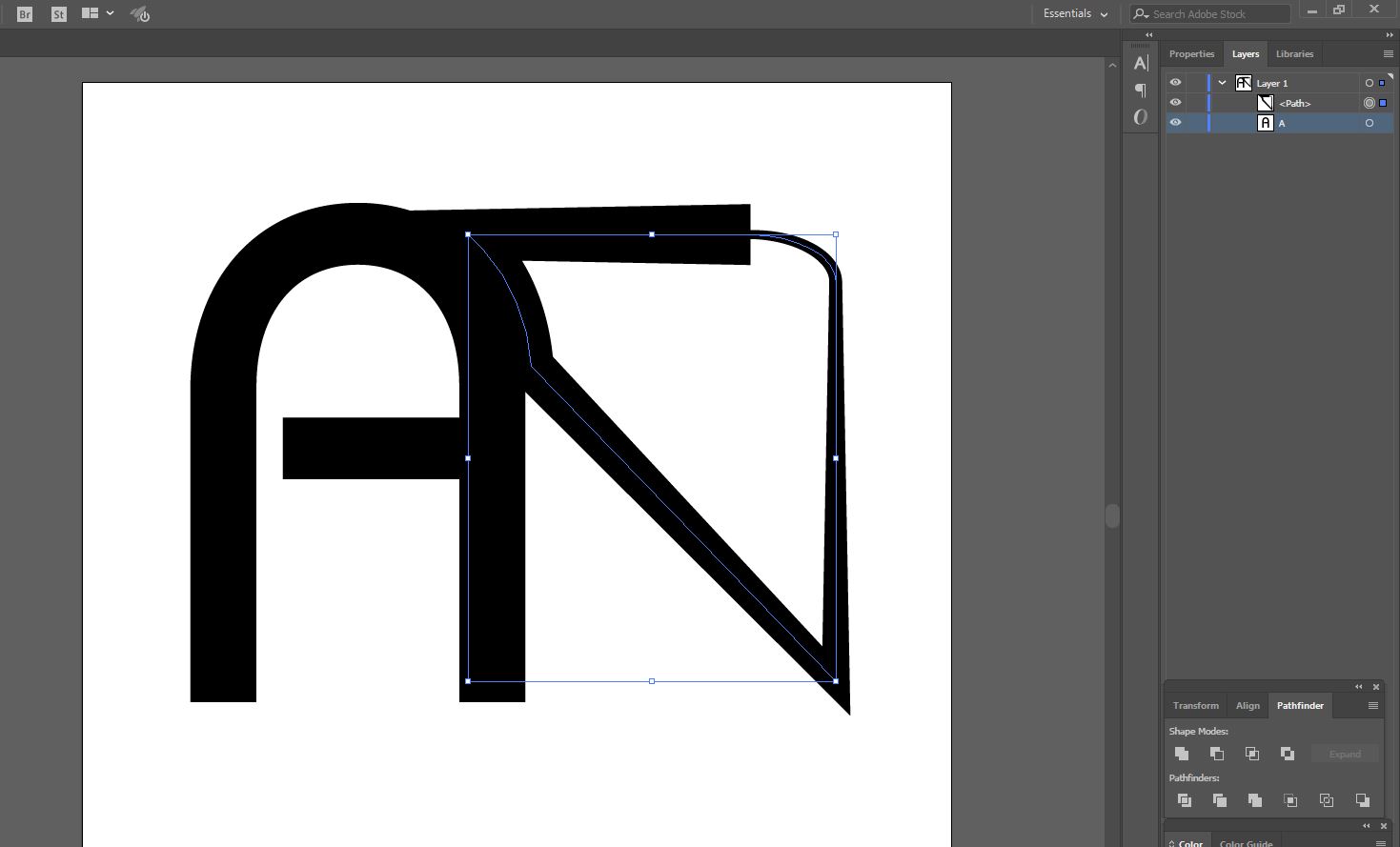This screenshot has height=847, width=1400.
Task: Toggle visibility of Layer 1
Action: click(x=1175, y=83)
